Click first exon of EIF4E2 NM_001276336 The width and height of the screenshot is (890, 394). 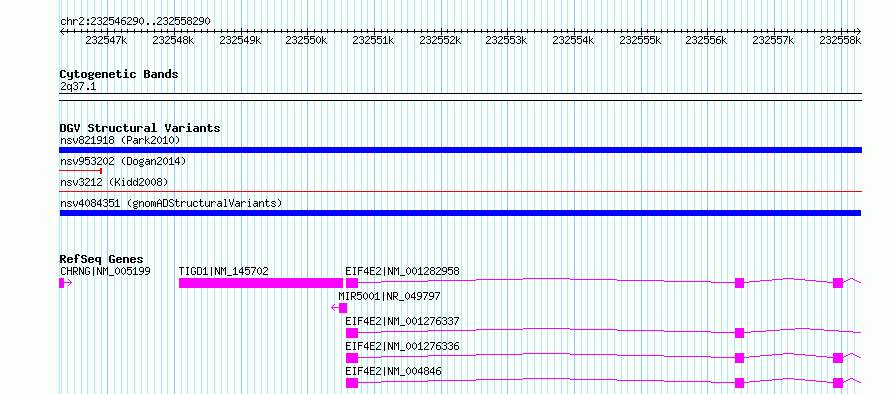point(352,358)
